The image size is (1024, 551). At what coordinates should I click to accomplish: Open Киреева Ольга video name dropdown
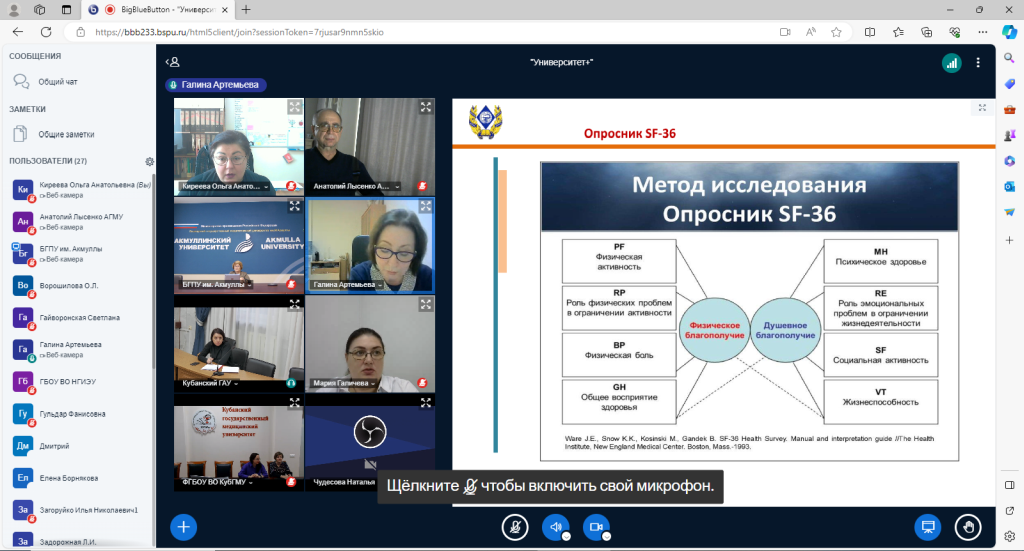click(x=268, y=186)
